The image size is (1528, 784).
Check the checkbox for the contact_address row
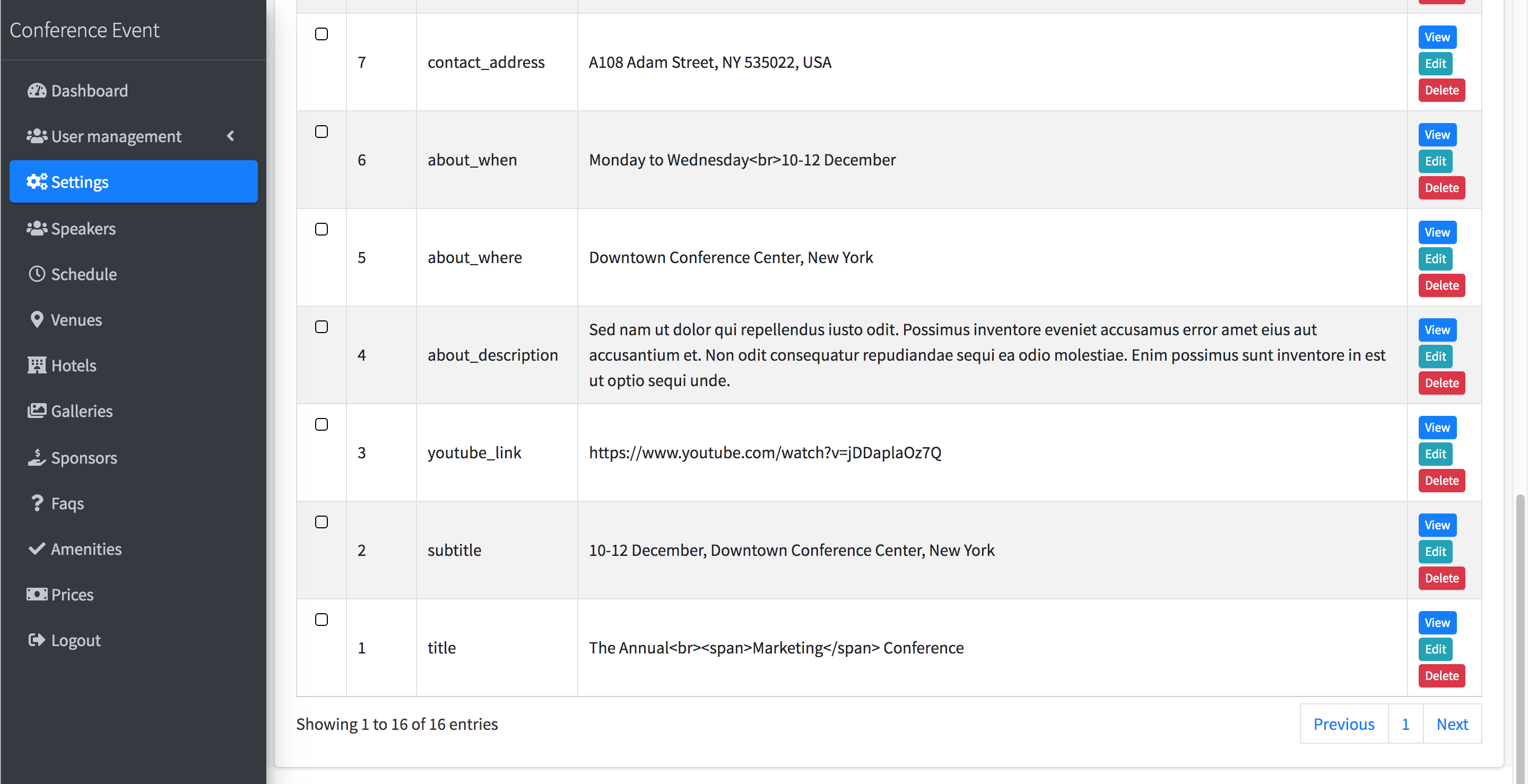pyautogui.click(x=322, y=34)
